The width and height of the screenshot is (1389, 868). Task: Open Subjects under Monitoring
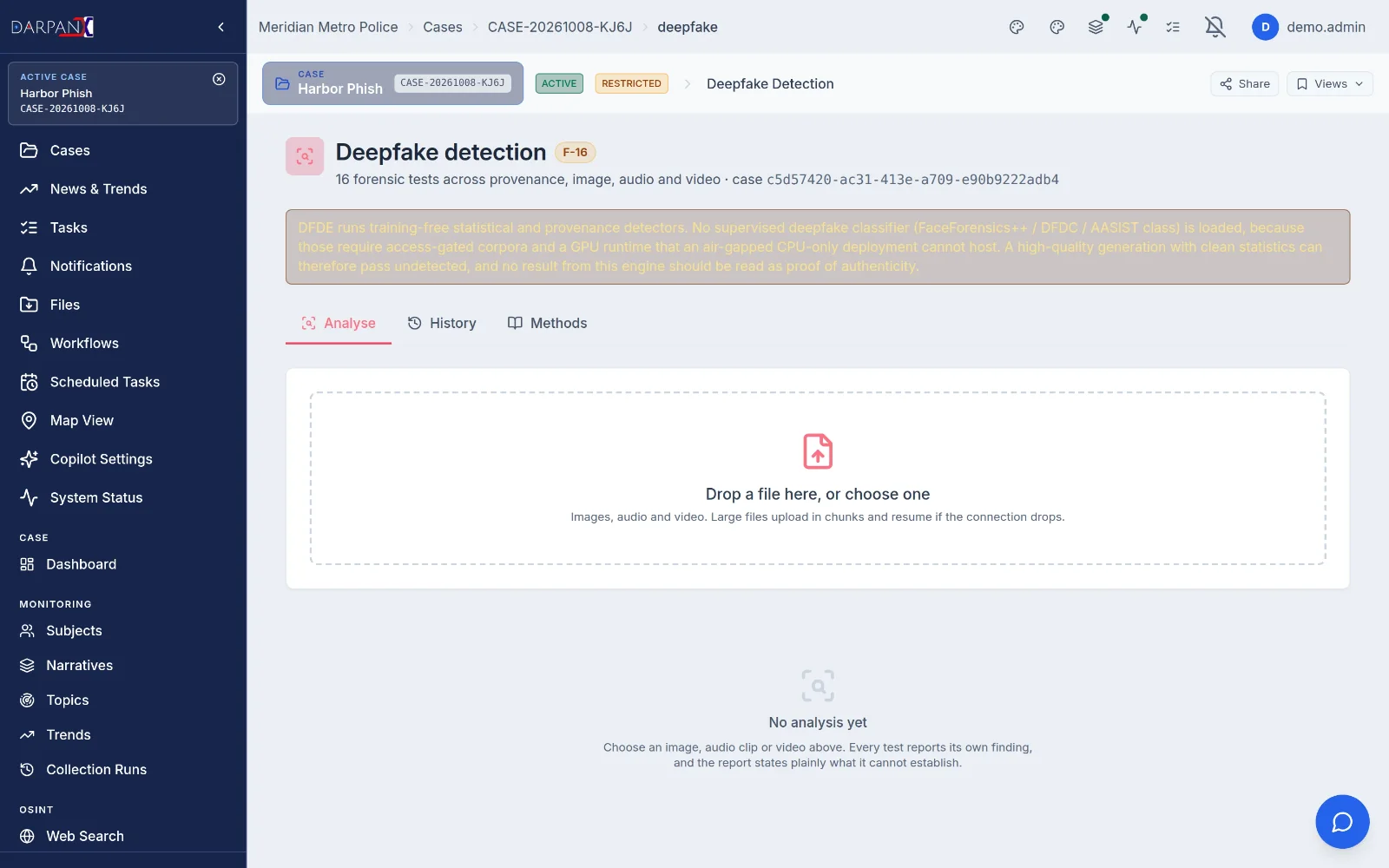123,631
